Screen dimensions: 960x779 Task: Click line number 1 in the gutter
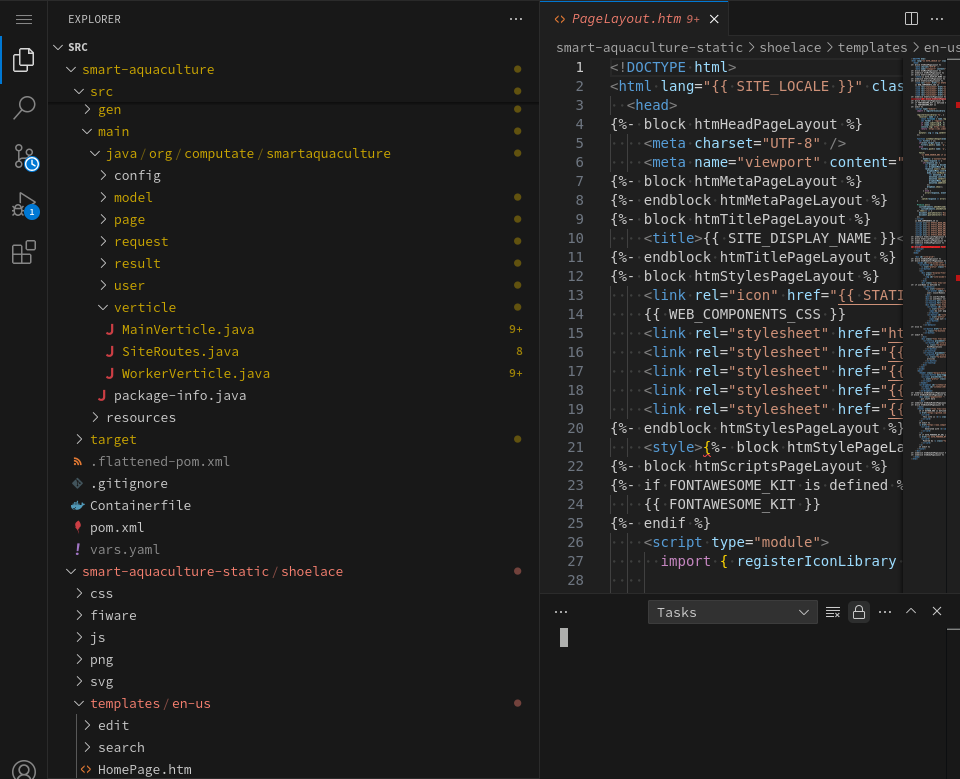(579, 67)
